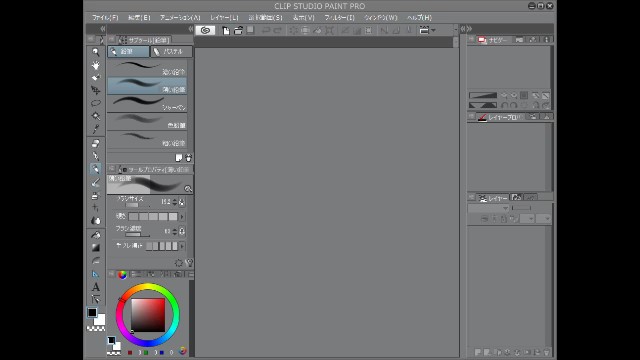Image resolution: width=640 pixels, height=360 pixels.
Task: Select the Blend tool
Action: (96, 221)
